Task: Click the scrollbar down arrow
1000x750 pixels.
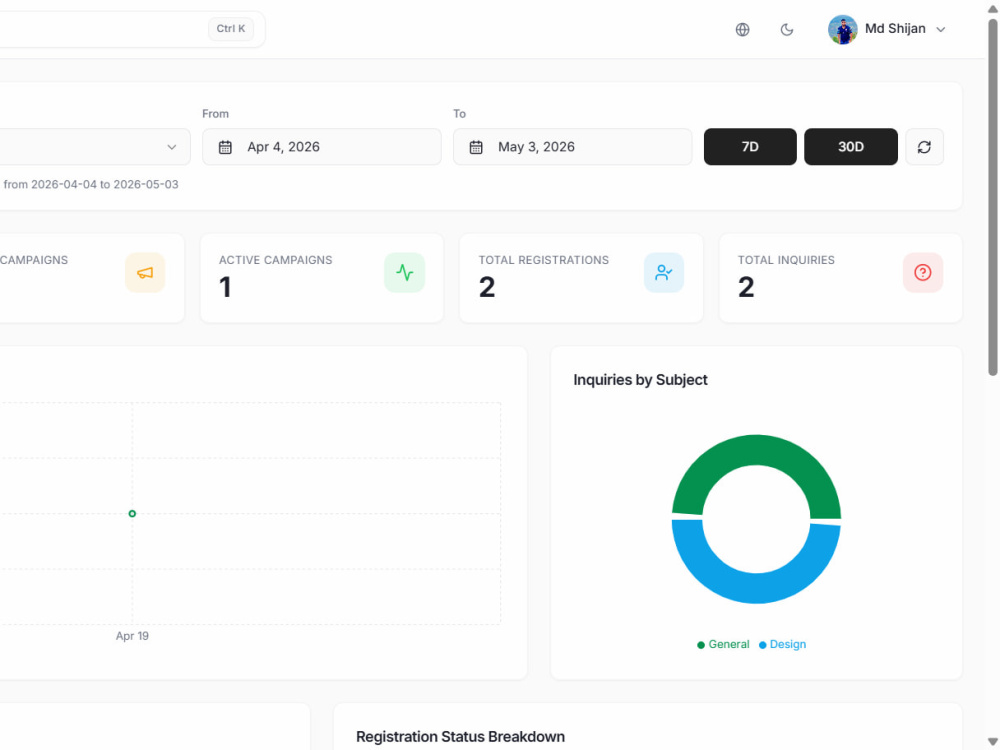Action: pos(993,742)
